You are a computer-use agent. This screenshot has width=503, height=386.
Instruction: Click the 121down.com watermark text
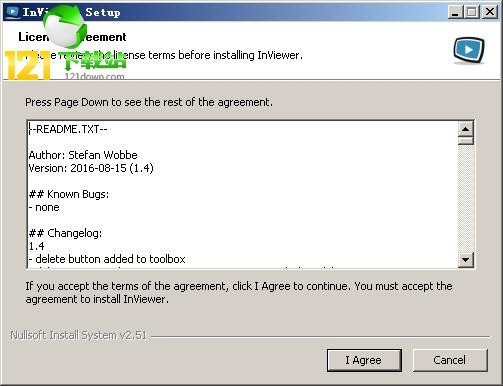(x=94, y=76)
